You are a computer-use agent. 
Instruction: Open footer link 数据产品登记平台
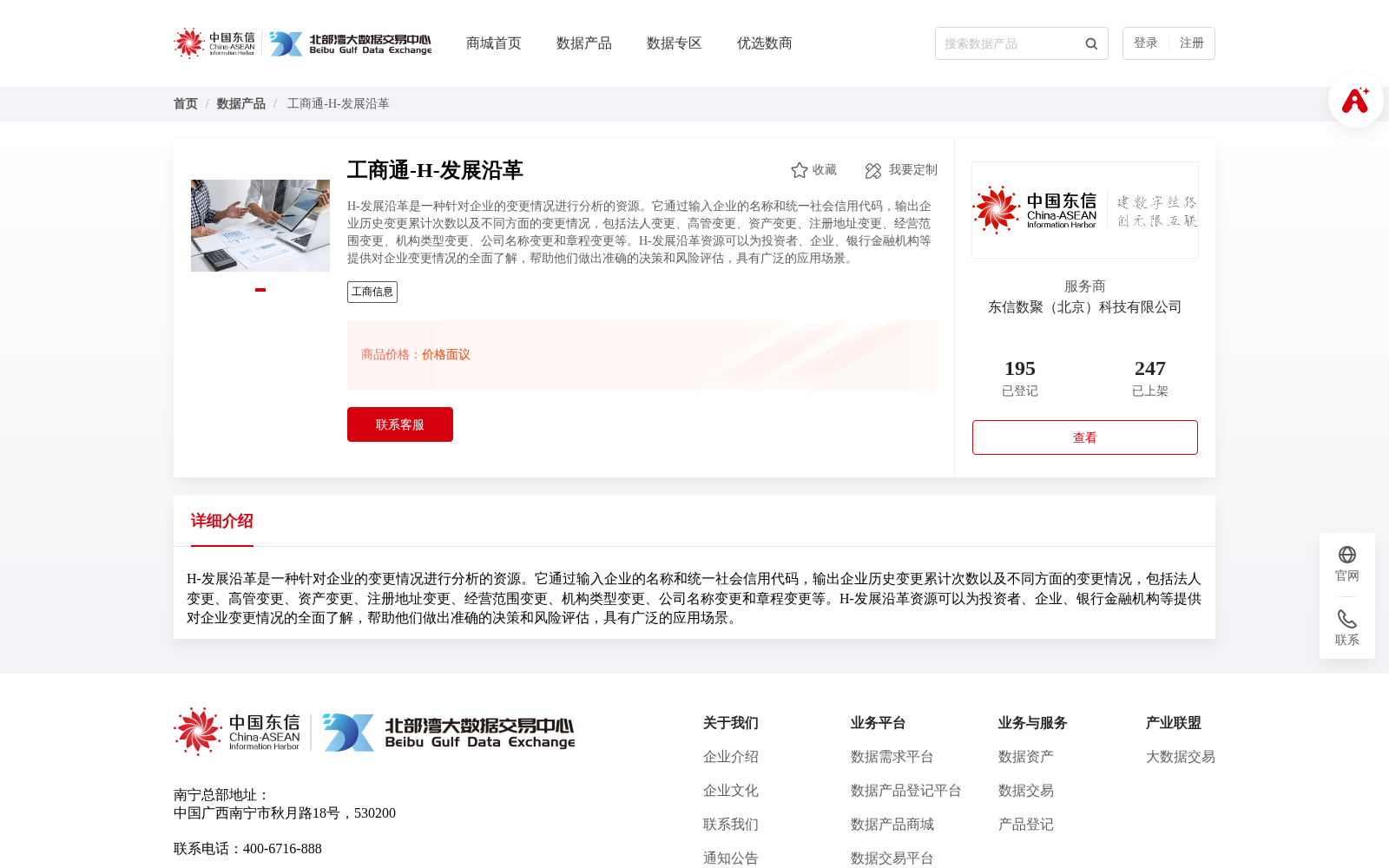click(906, 791)
